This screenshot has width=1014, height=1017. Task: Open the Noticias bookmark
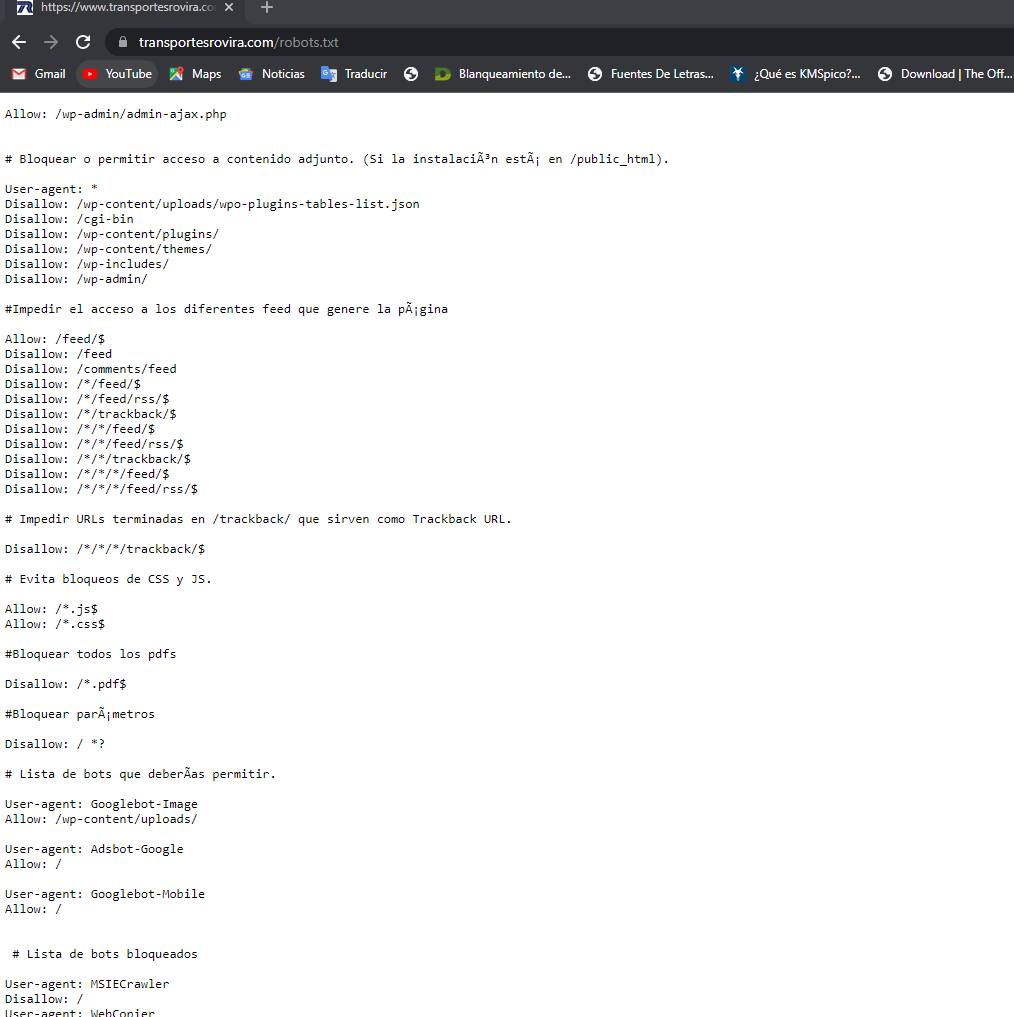[272, 74]
